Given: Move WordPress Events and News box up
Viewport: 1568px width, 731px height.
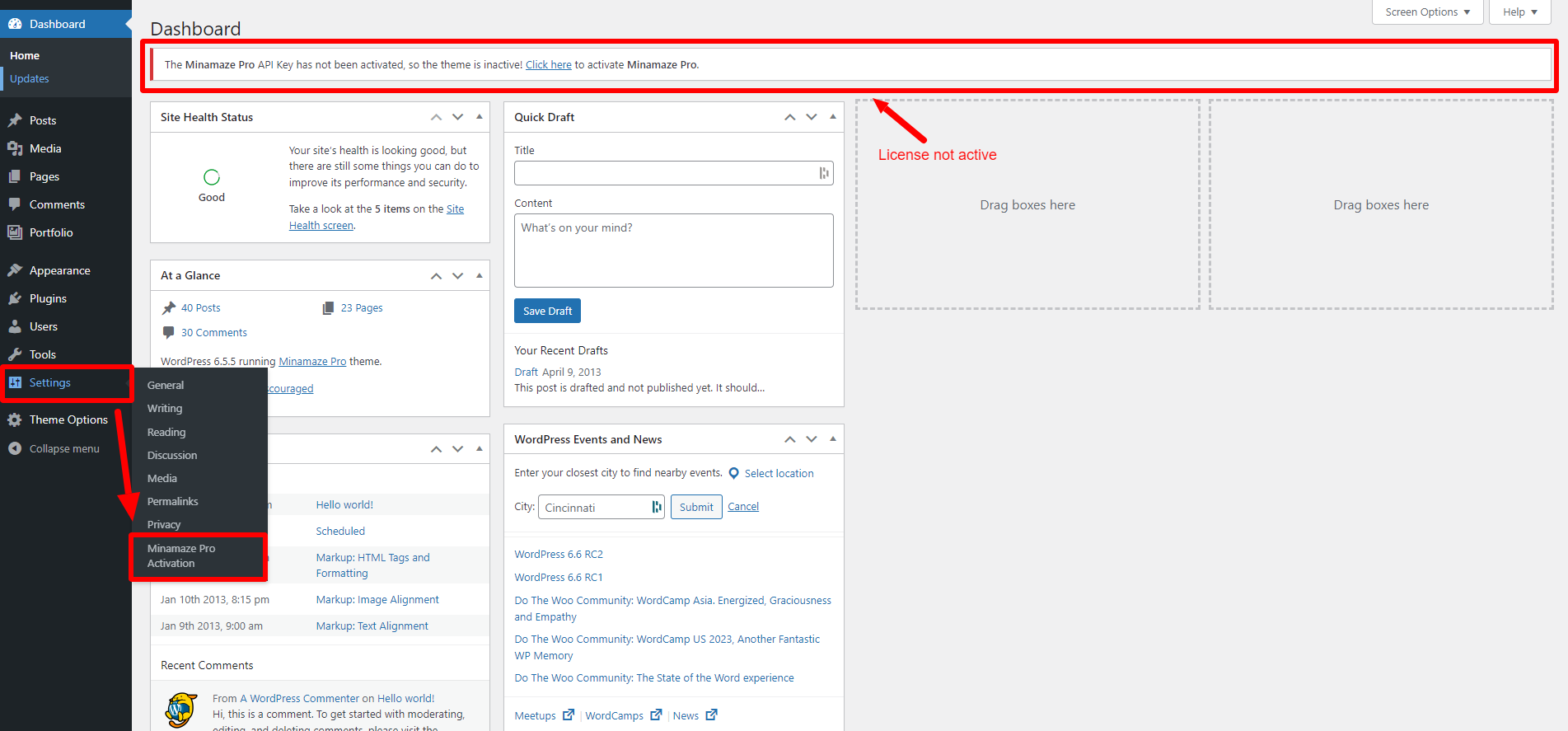Looking at the screenshot, I should click(x=790, y=439).
